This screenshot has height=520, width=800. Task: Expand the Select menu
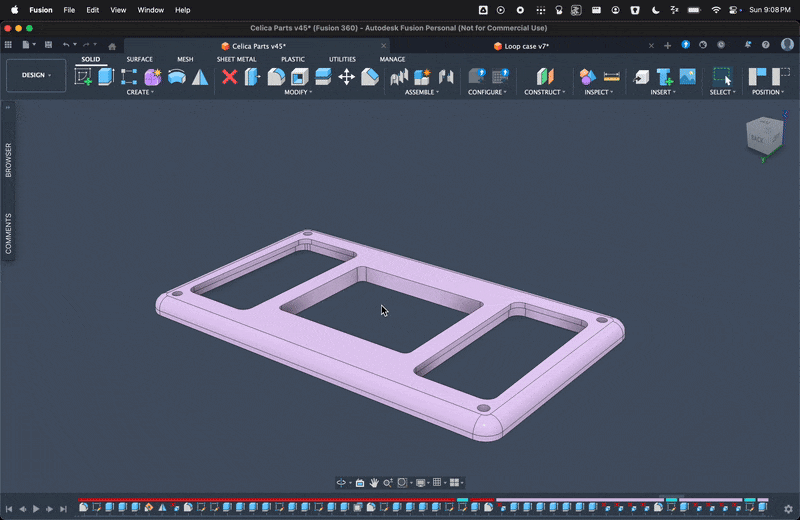click(x=722, y=92)
